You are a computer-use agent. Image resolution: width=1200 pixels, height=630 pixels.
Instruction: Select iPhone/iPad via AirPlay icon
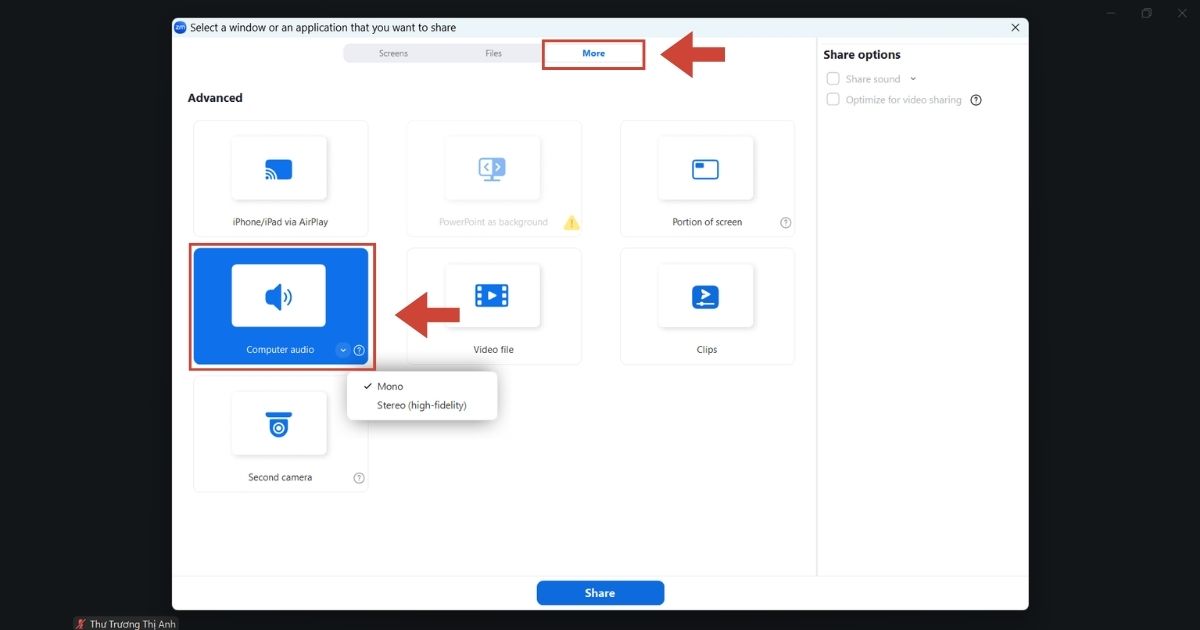pyautogui.click(x=279, y=169)
